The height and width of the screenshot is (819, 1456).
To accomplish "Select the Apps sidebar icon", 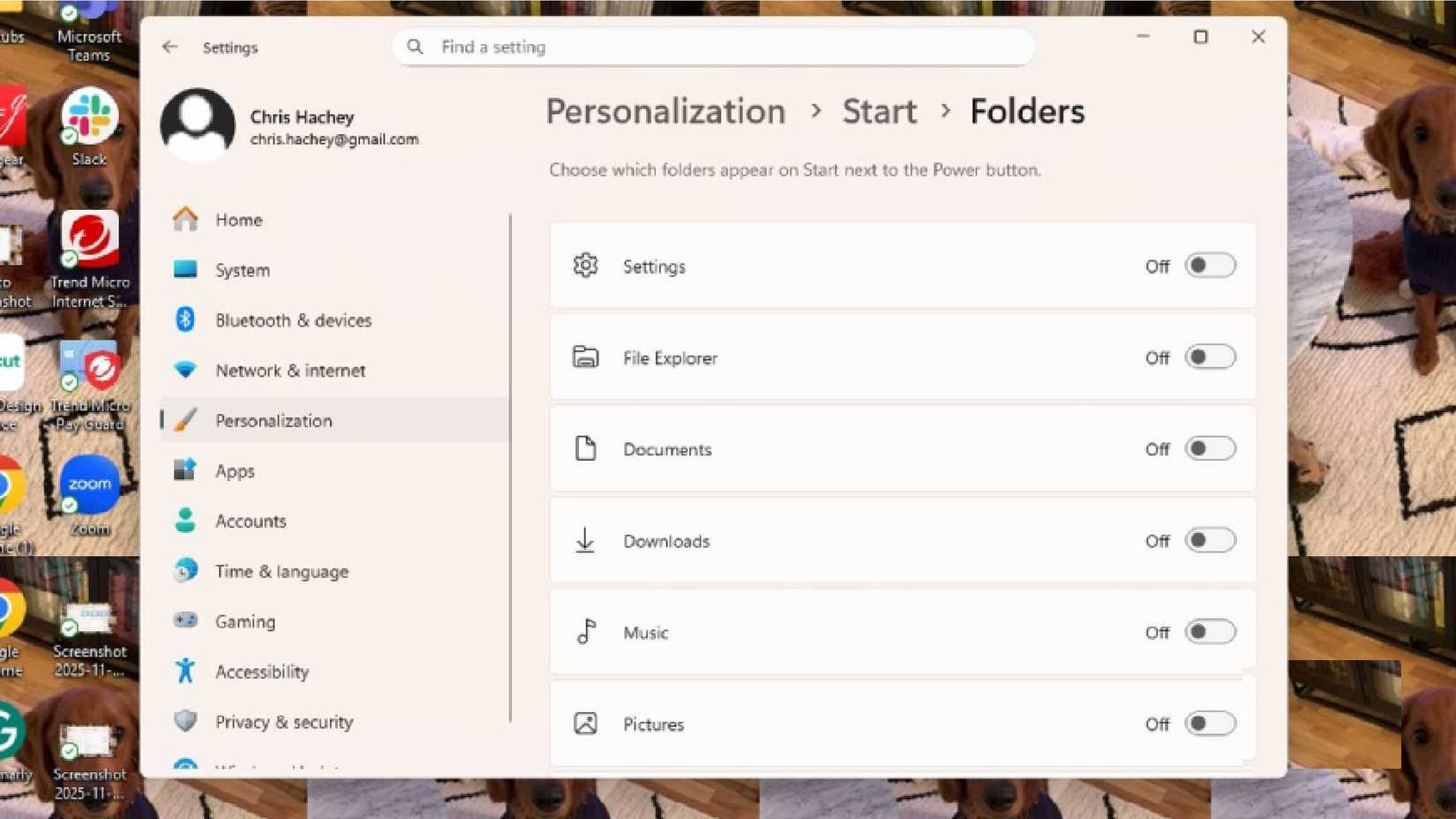I will pos(186,470).
